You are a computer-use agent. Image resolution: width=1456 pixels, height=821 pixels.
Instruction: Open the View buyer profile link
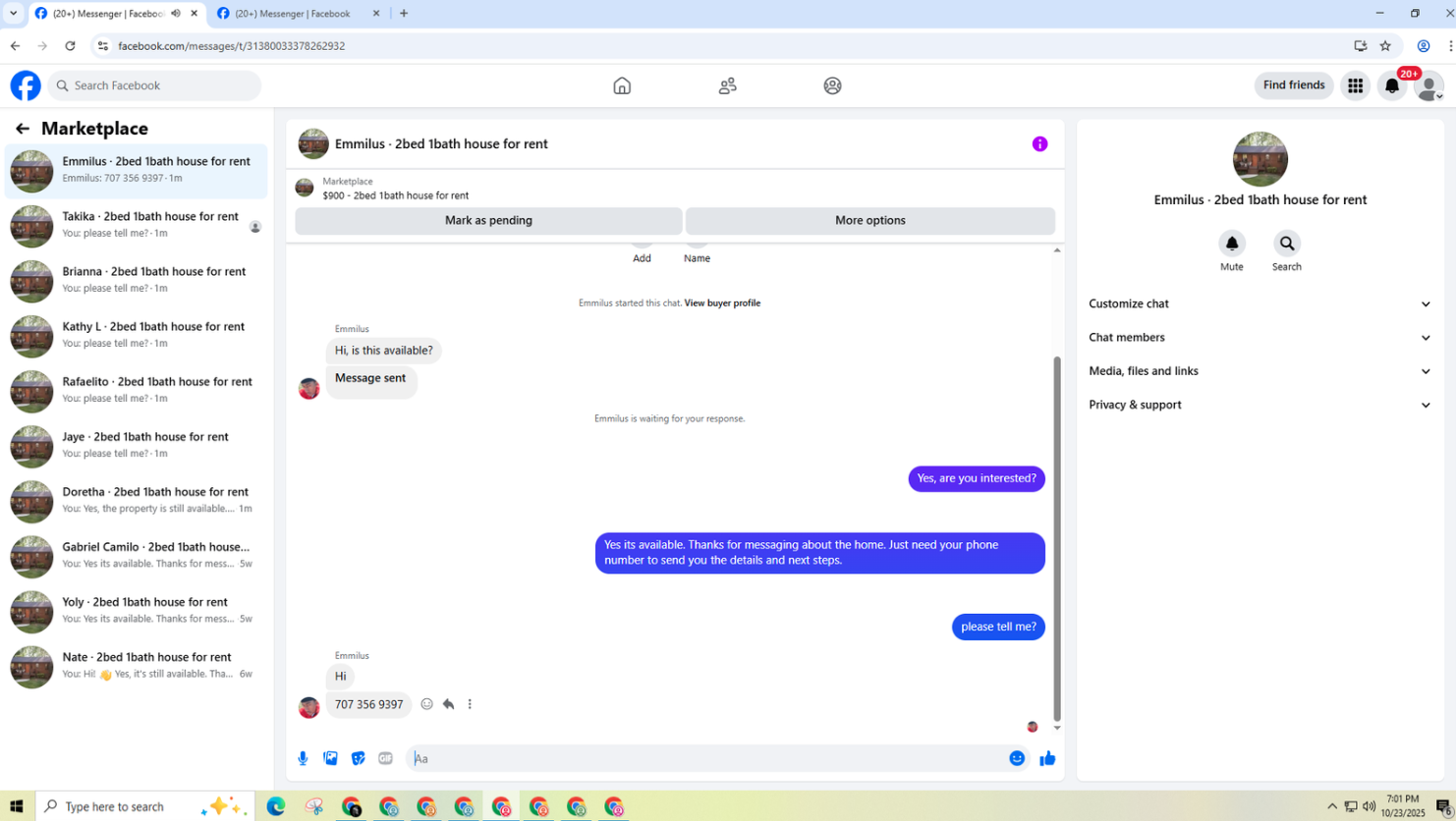pos(722,303)
